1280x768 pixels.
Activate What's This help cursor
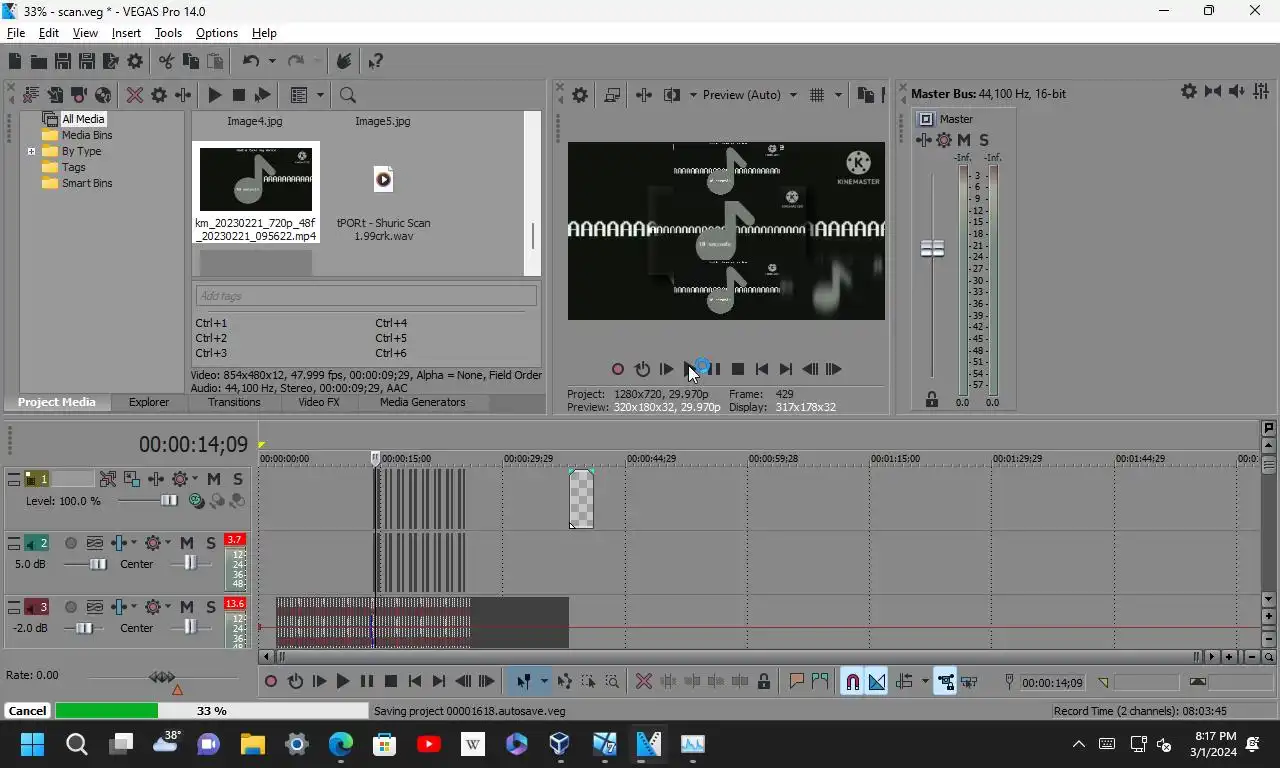[x=376, y=61]
